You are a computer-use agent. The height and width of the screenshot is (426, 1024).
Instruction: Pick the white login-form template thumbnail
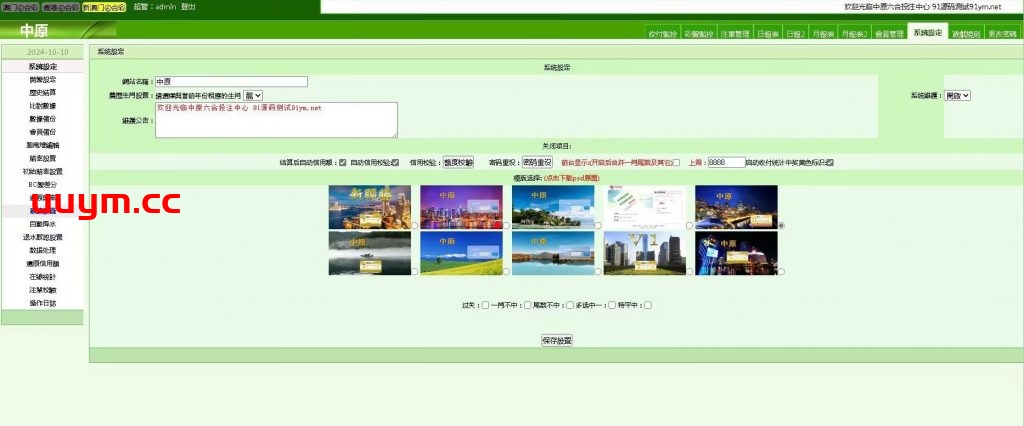[x=645, y=207]
